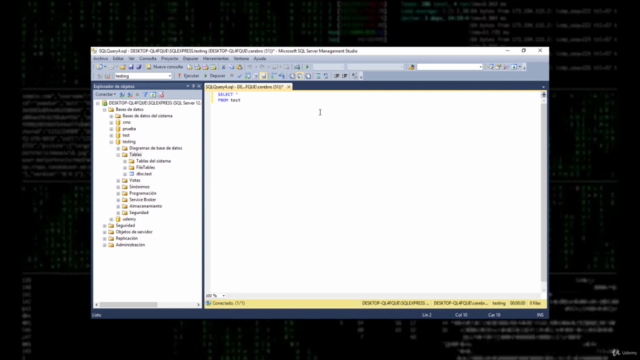Comment out selected lines icon
Image resolution: width=640 pixels, height=360 pixels.
point(318,76)
